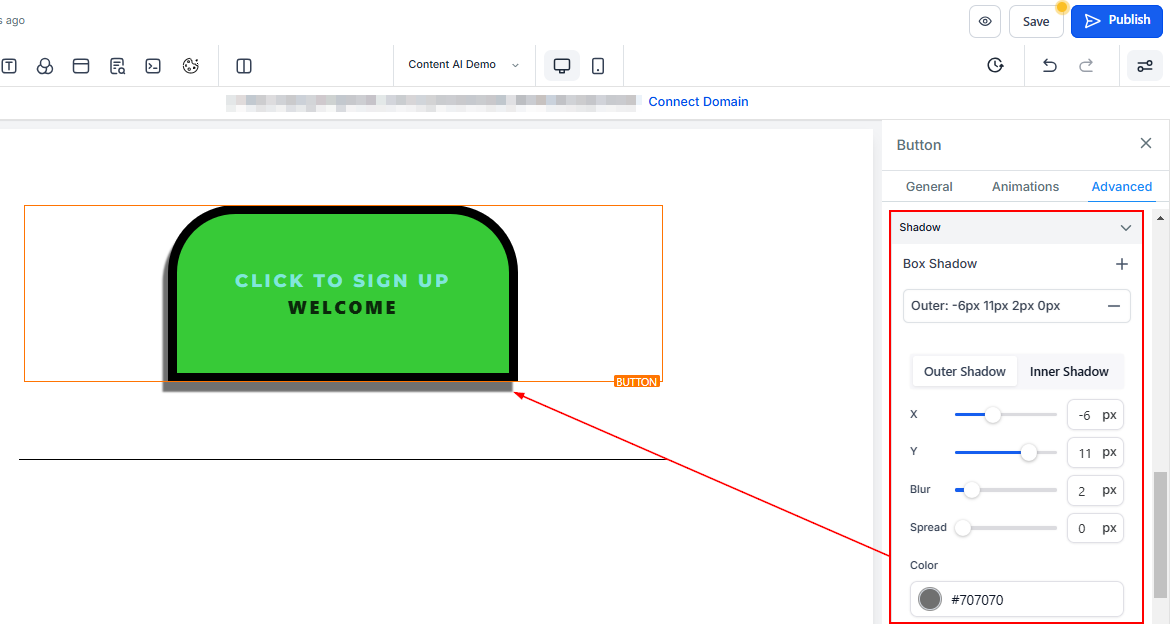Image resolution: width=1170 pixels, height=624 pixels.
Task: Add a new Box Shadow with plus
Action: tap(1121, 264)
